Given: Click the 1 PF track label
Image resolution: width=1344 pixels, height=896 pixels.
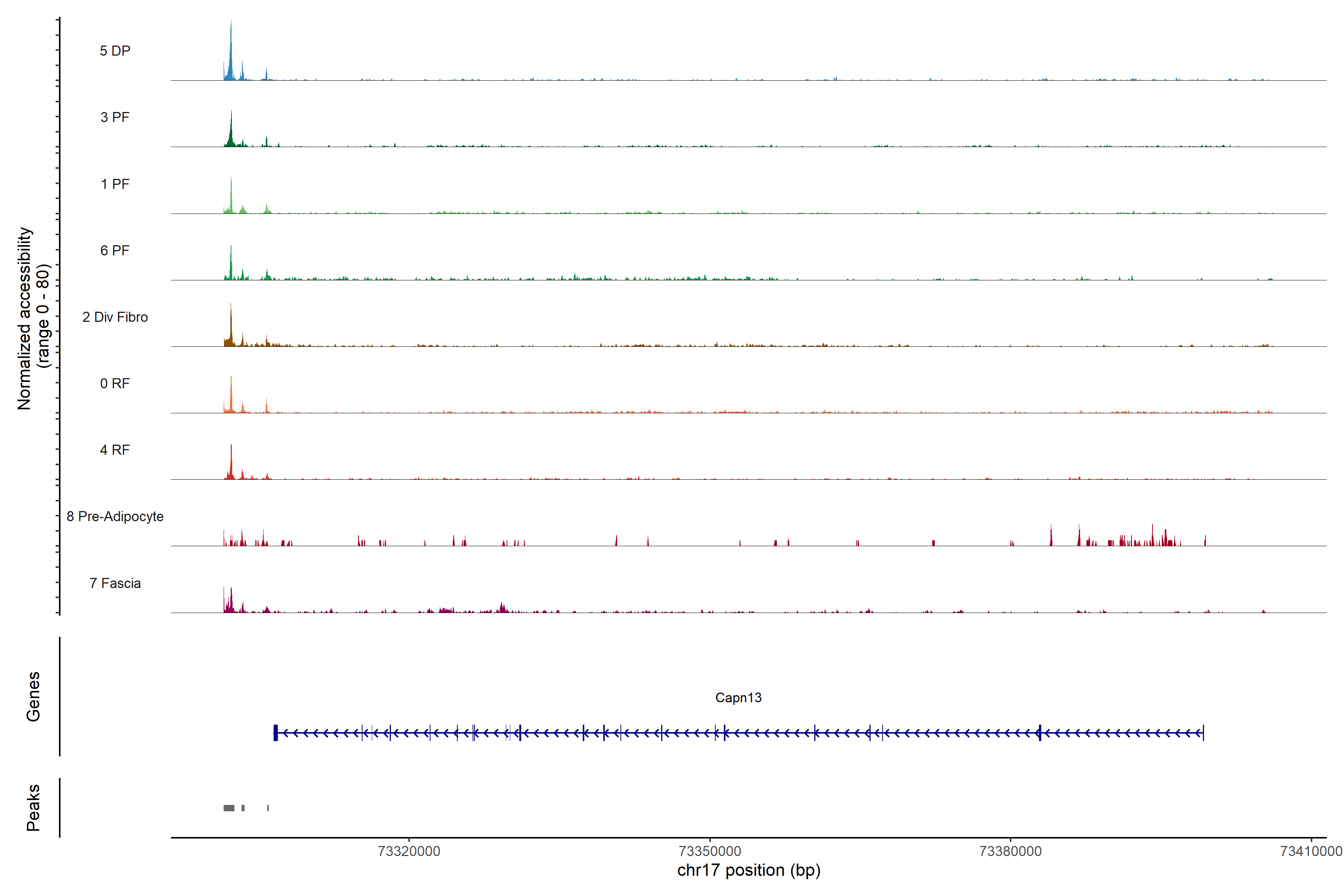Looking at the screenshot, I should tap(115, 184).
